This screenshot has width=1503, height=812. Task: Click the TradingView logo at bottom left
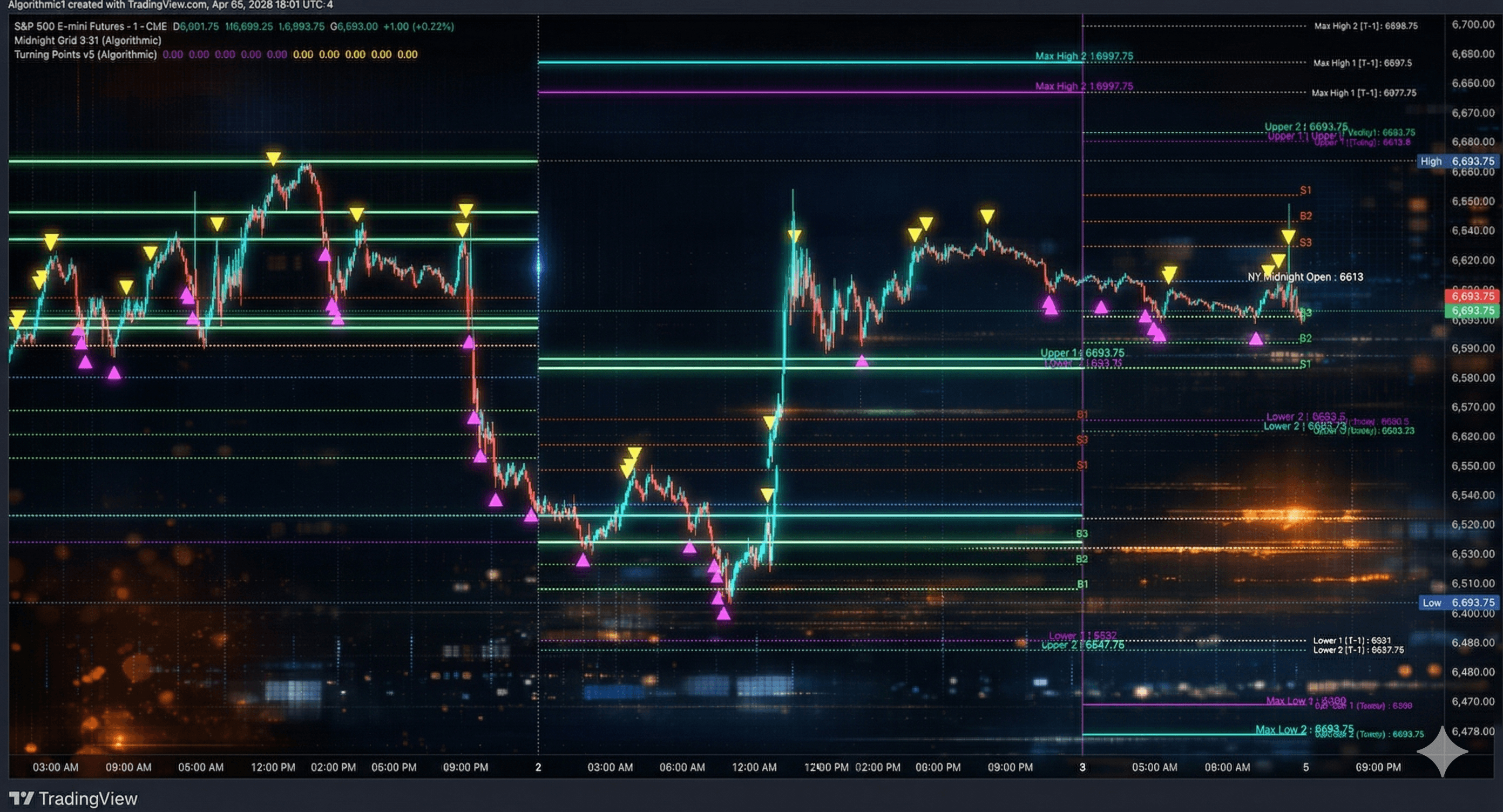coord(73,798)
